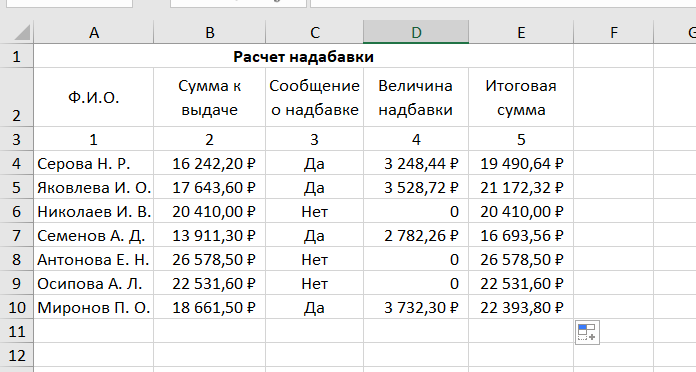Click the amount 26 578,50 ₽ in column B

210,259
